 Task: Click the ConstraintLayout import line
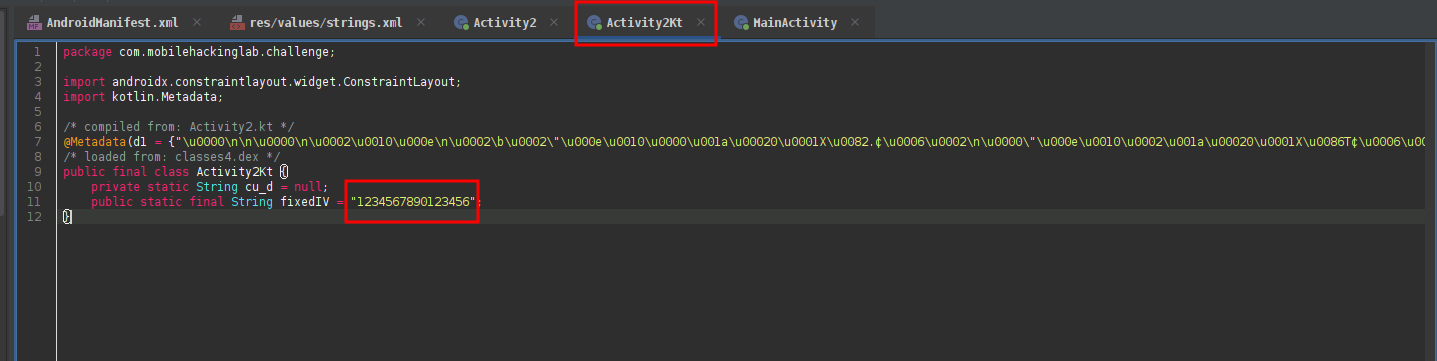[x=261, y=82]
